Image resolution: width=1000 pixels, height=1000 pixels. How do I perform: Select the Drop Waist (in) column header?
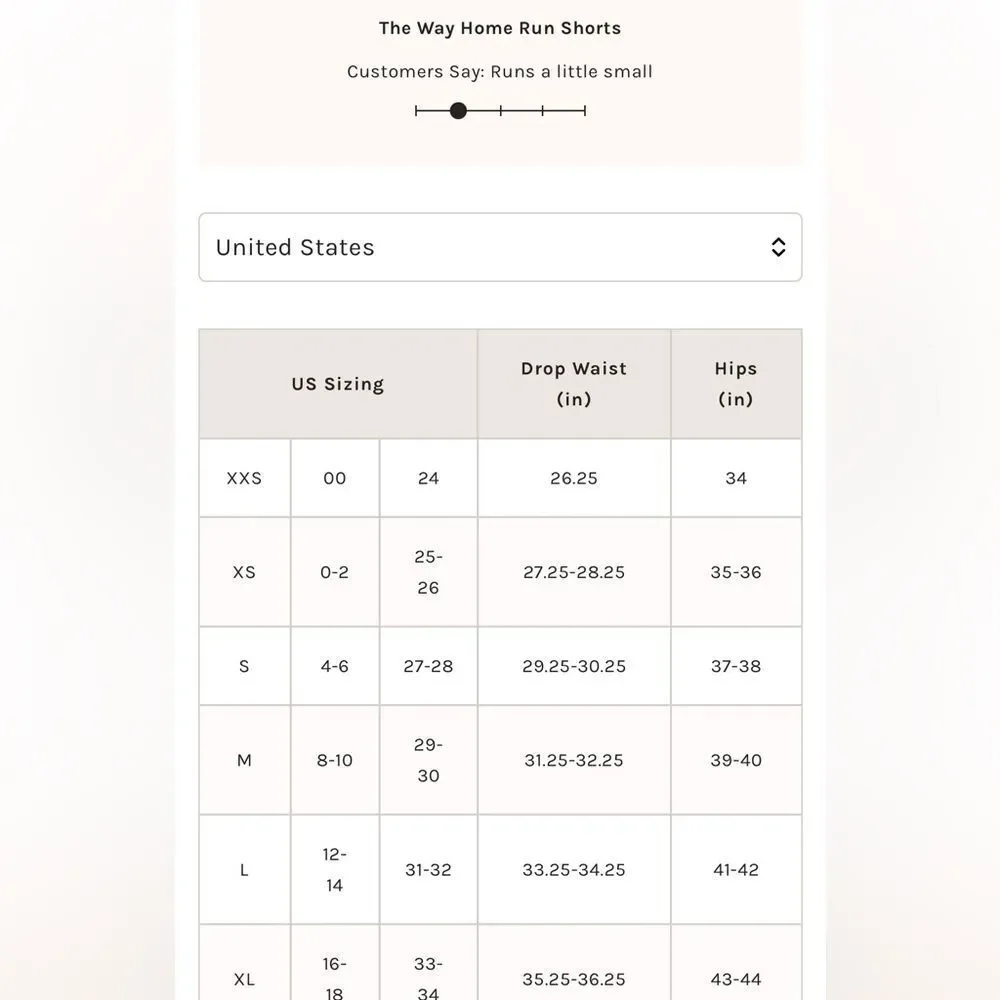click(x=574, y=384)
